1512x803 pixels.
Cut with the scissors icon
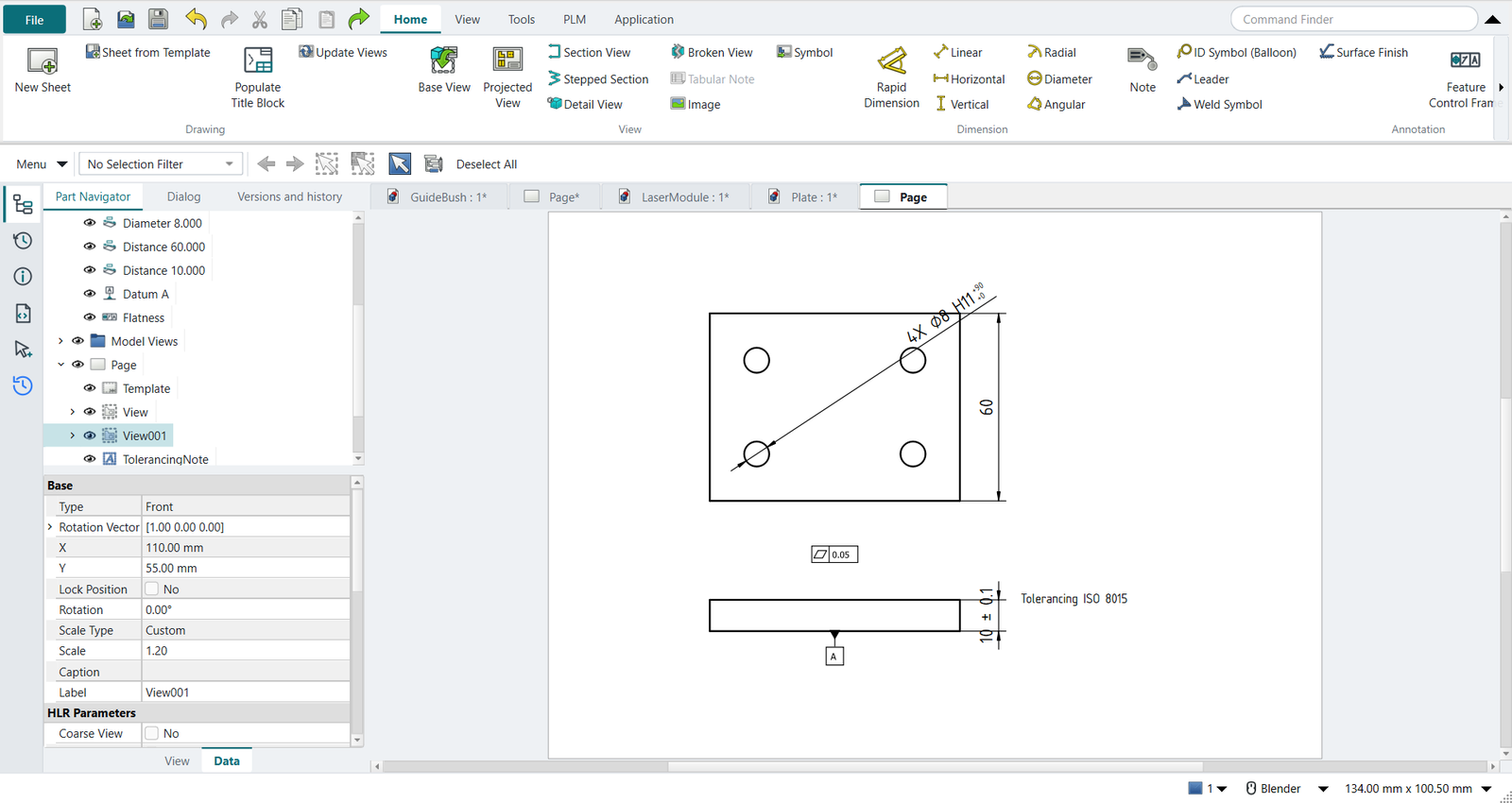pos(260,19)
